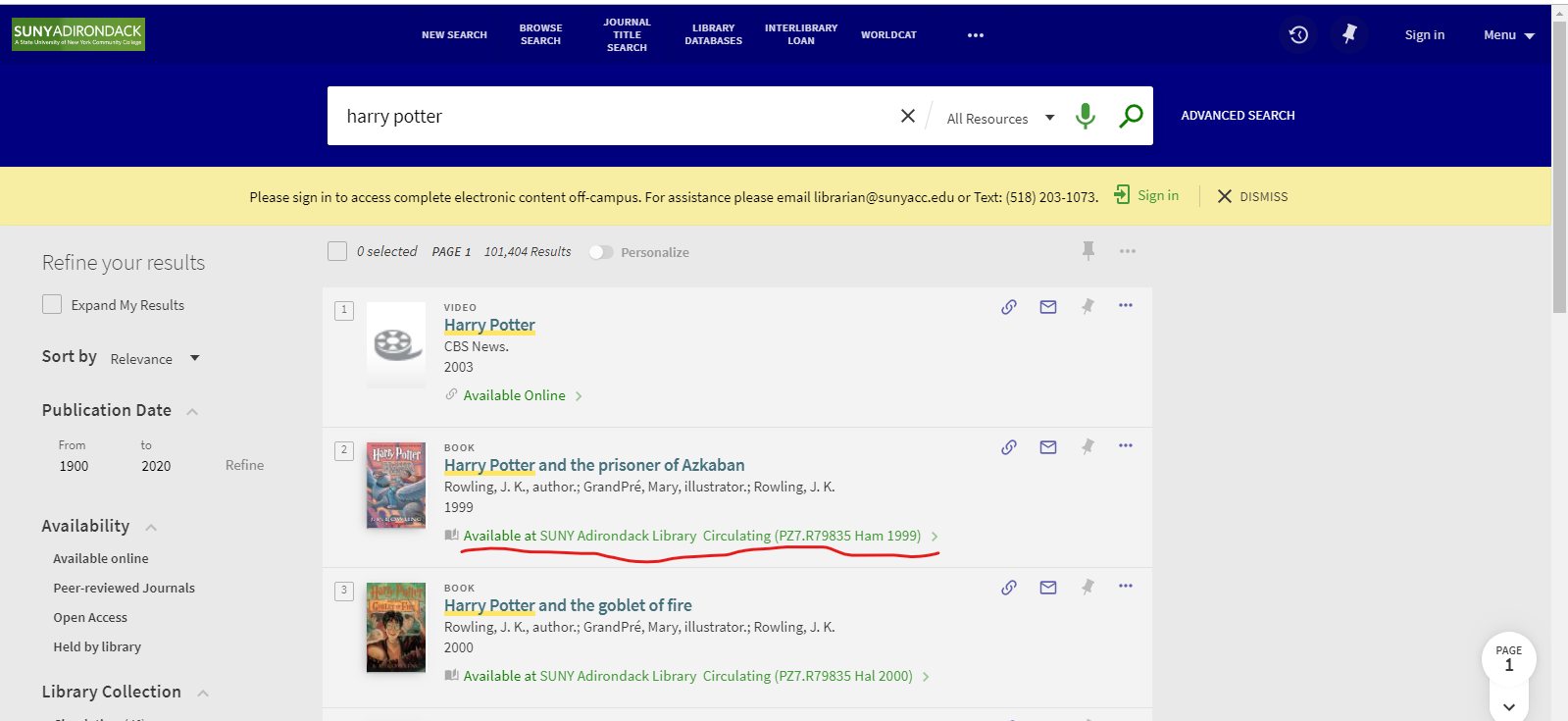This screenshot has width=1568, height=721.
Task: Click the SUNY Adirondack logo
Action: tap(78, 34)
